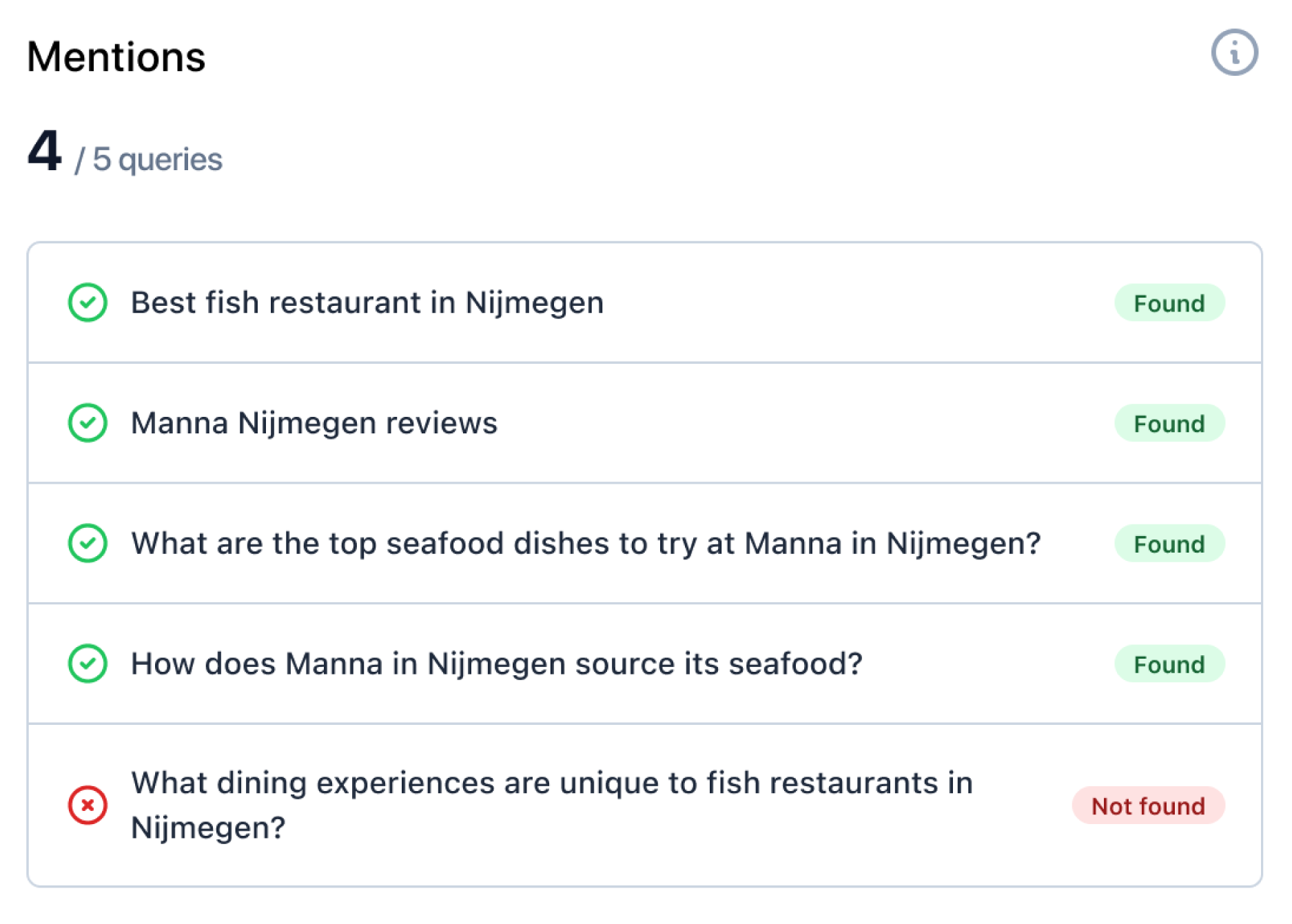Click Found badge on seafood sourcing row
This screenshot has height=924, width=1292.
pyautogui.click(x=1169, y=664)
